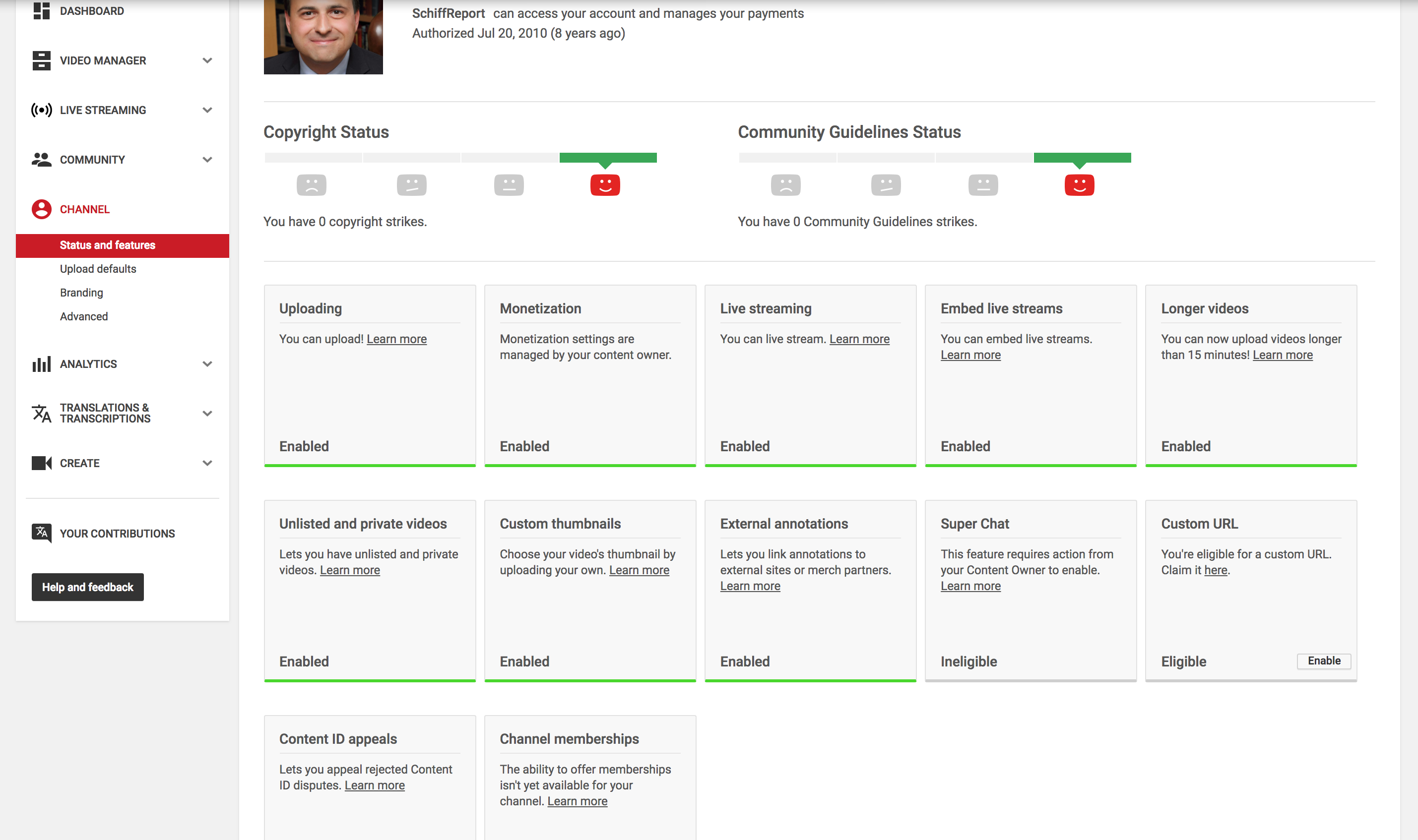Open the Branding menu item
1418x840 pixels.
81,293
